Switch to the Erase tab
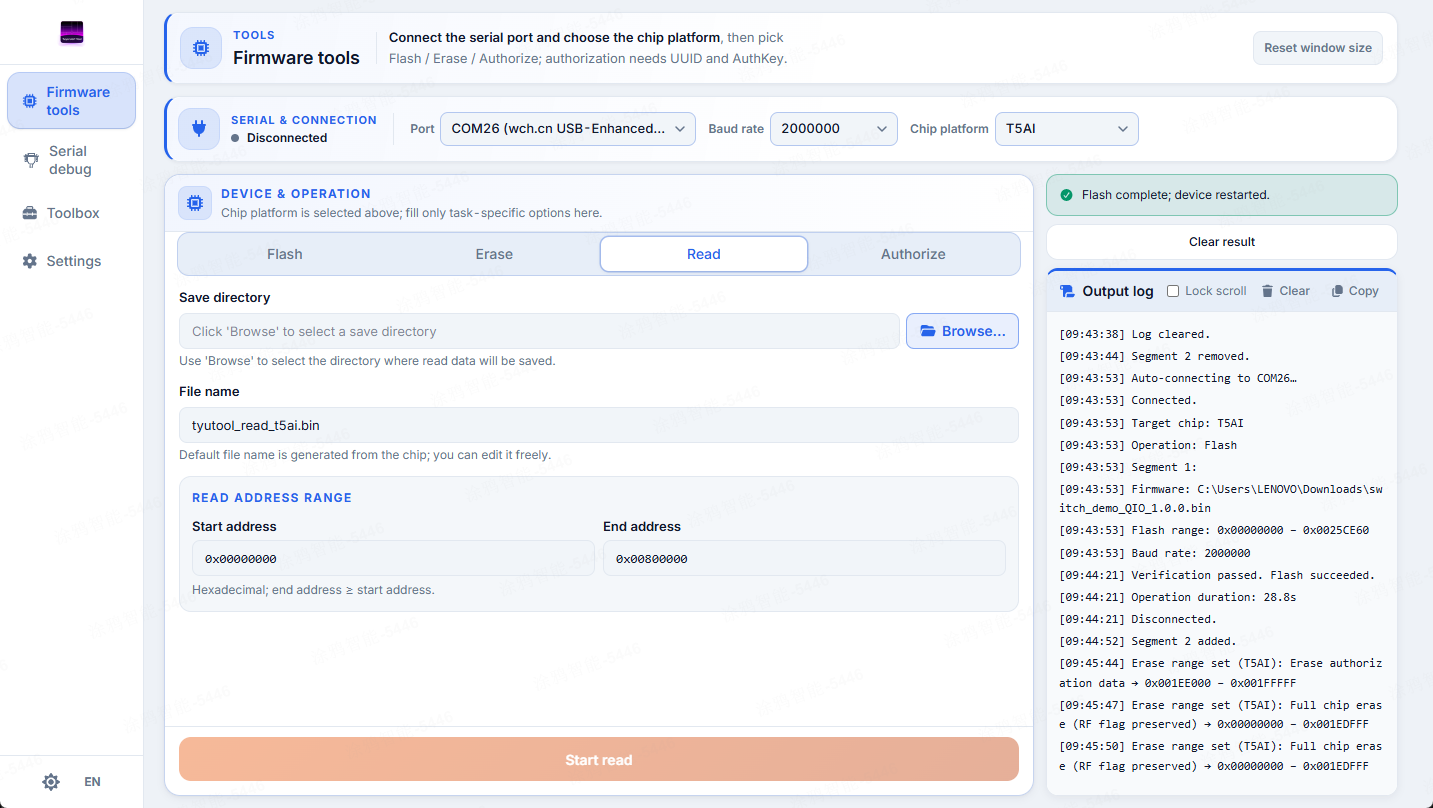 494,254
